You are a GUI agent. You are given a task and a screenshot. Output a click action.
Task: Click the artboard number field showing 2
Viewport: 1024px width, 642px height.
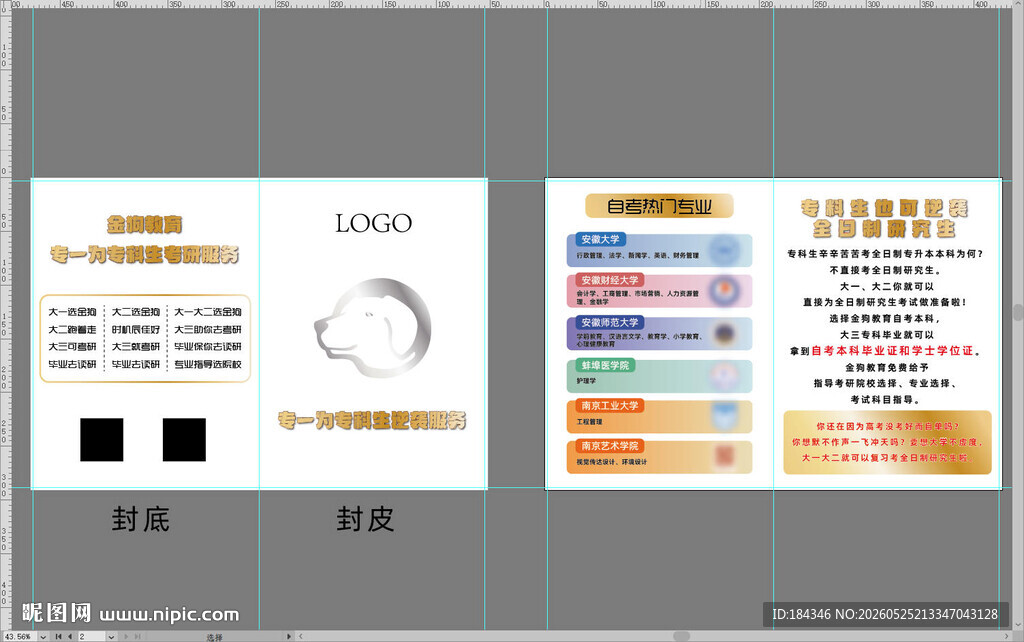[91, 637]
